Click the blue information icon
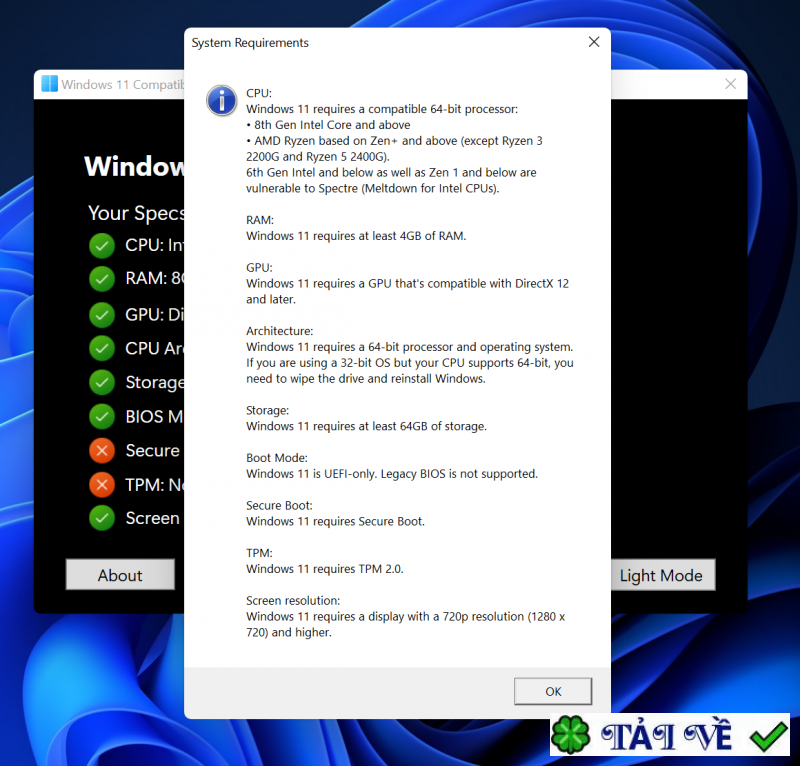This screenshot has width=800, height=766. pos(221,100)
